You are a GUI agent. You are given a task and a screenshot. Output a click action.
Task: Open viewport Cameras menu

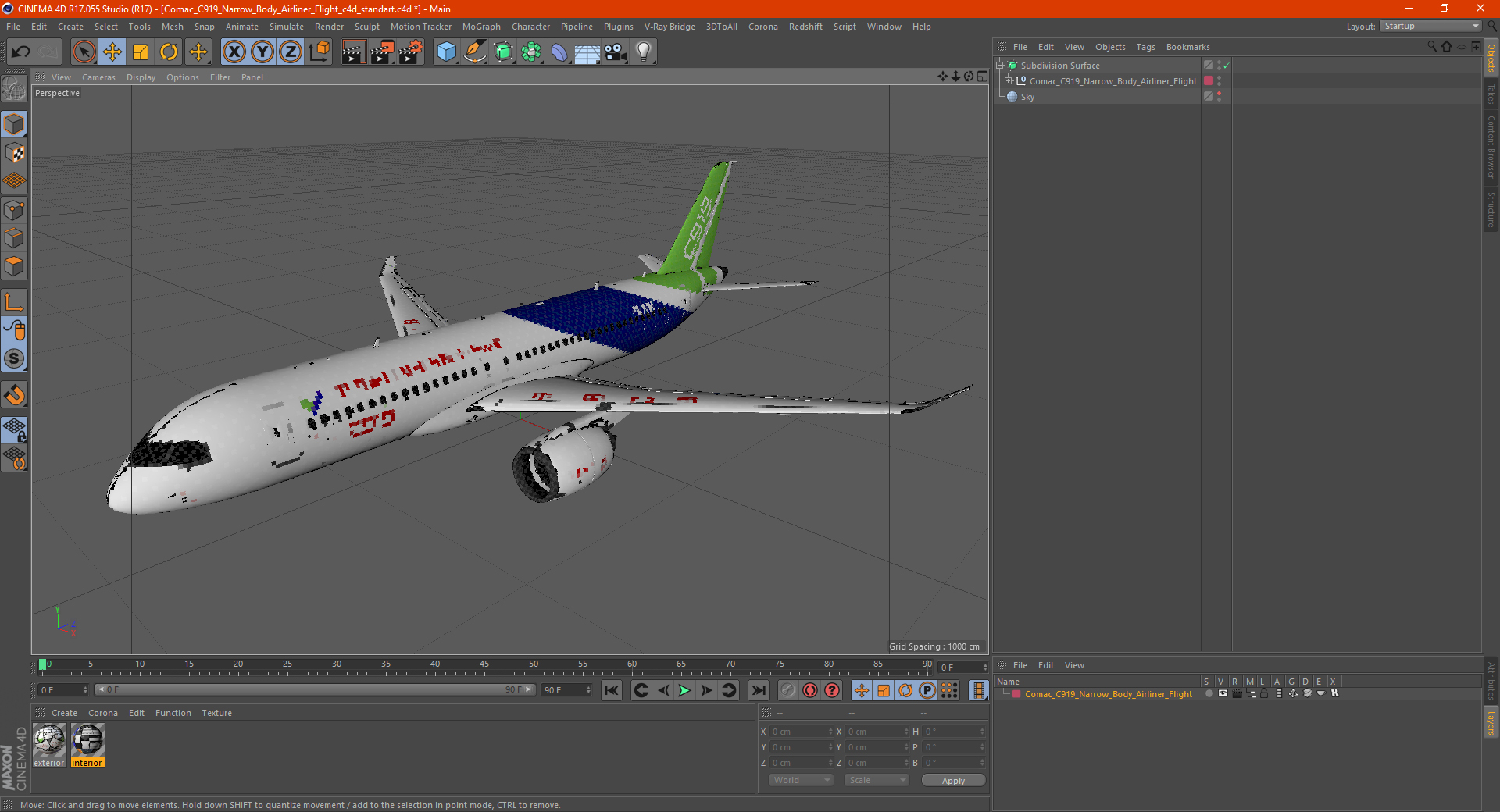98,77
